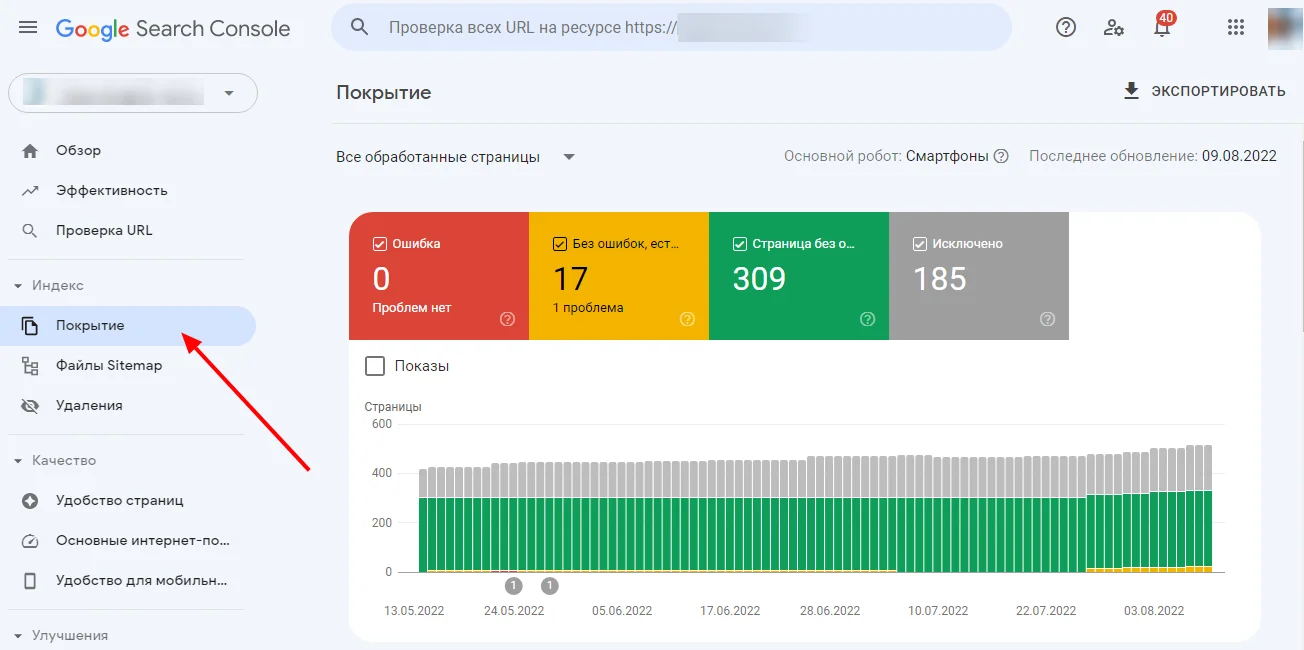Toggle the Ошибка checkbox
The image size is (1304, 650).
[x=380, y=244]
